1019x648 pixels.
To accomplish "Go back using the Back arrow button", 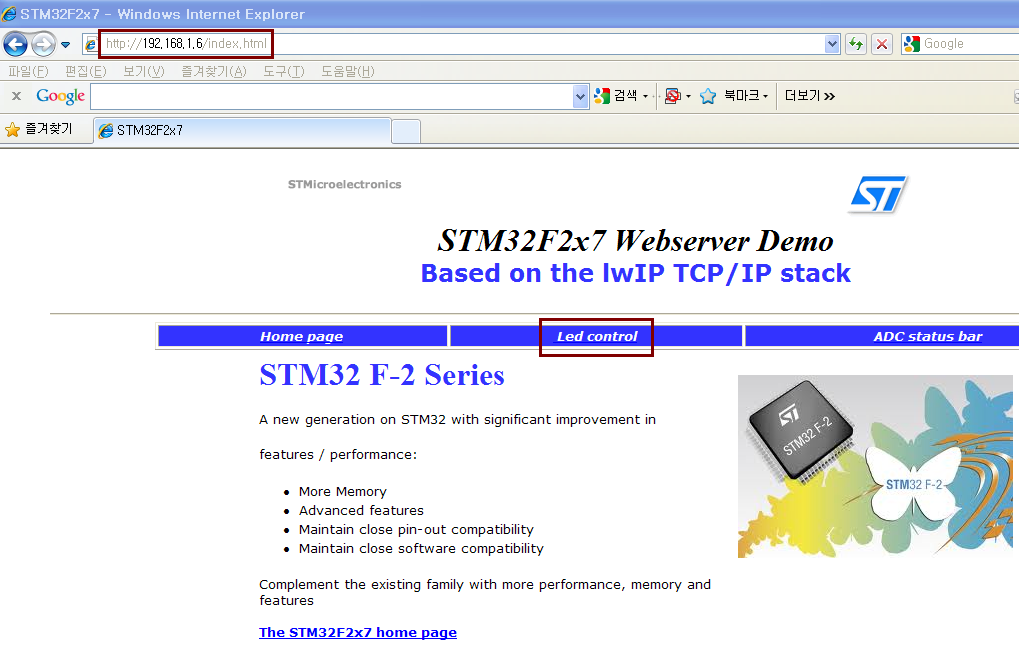I will (16, 44).
